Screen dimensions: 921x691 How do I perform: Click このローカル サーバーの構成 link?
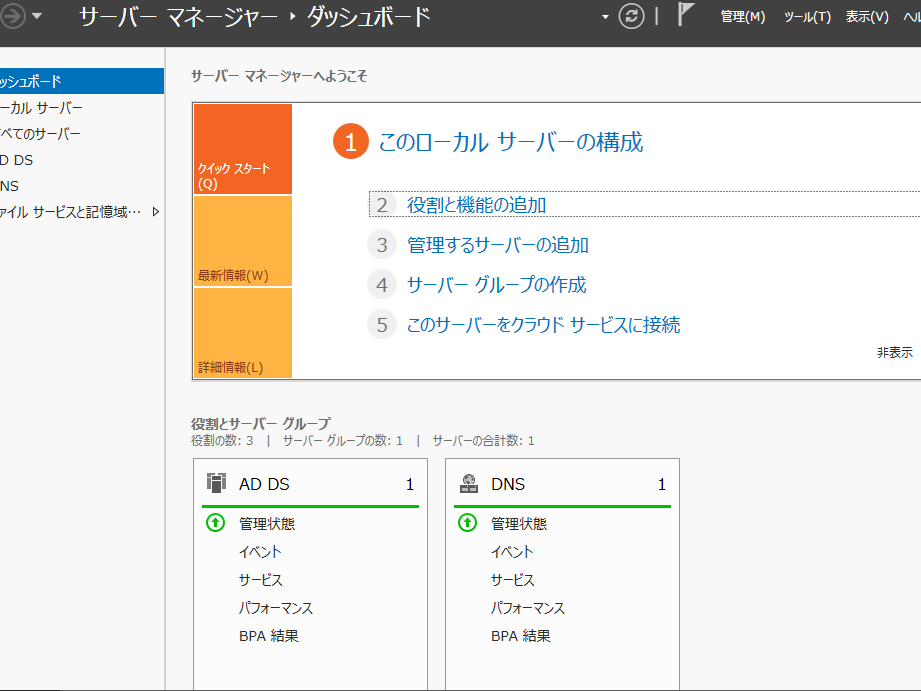coord(510,142)
